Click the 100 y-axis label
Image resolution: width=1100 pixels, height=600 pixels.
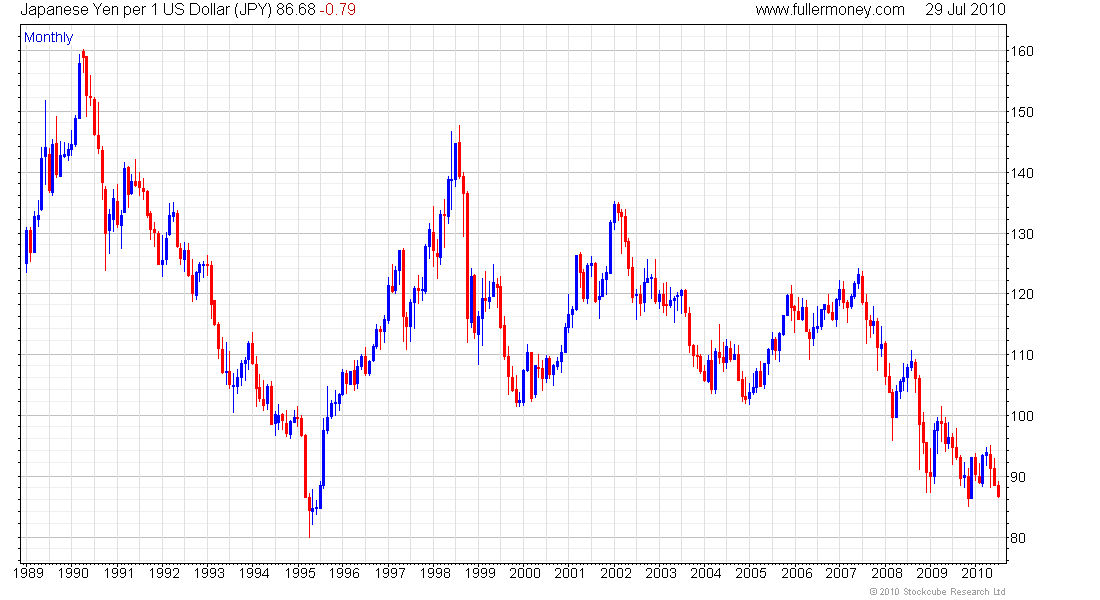[1021, 416]
